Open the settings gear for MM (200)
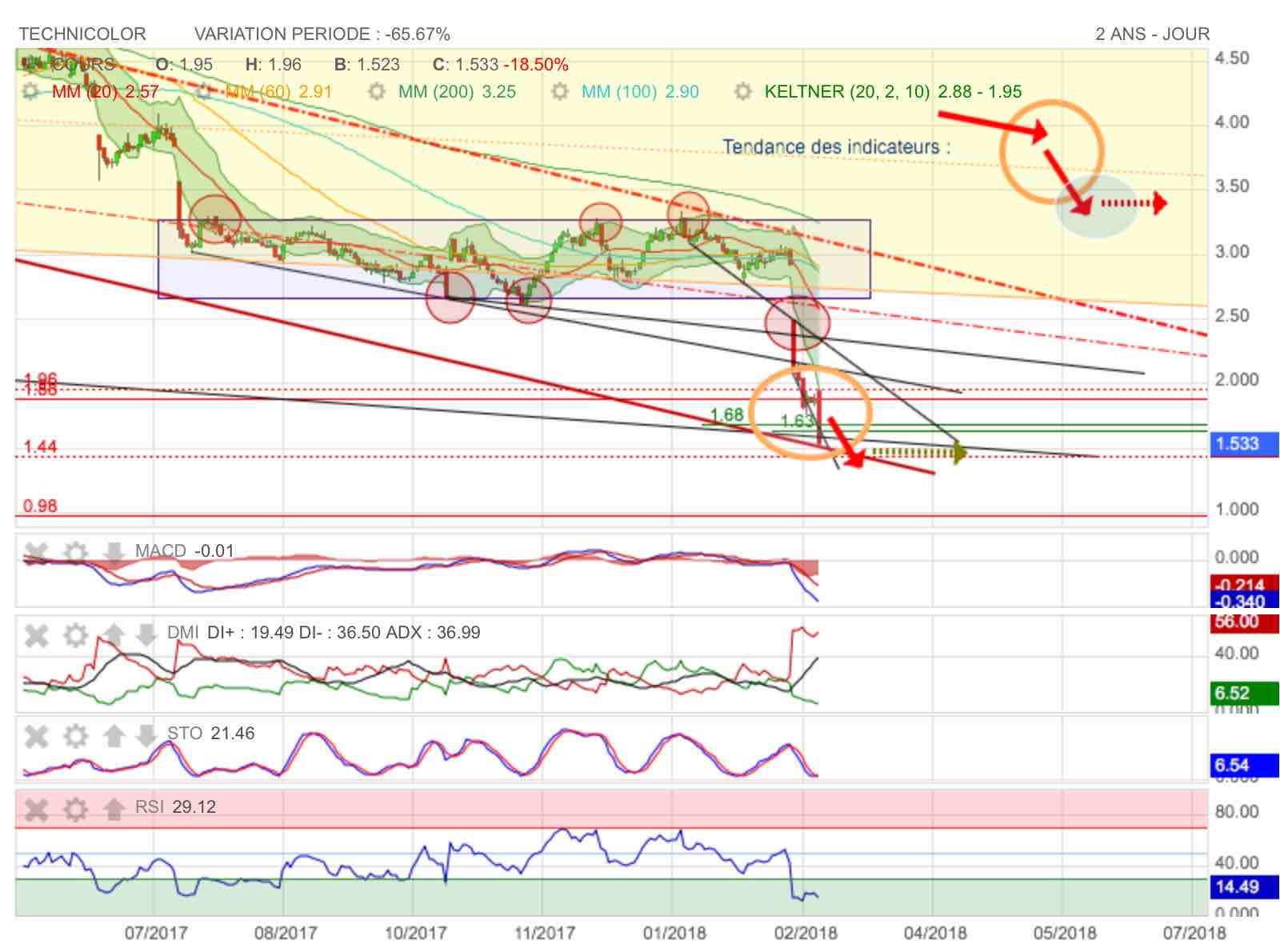The image size is (1280, 952). point(377,91)
